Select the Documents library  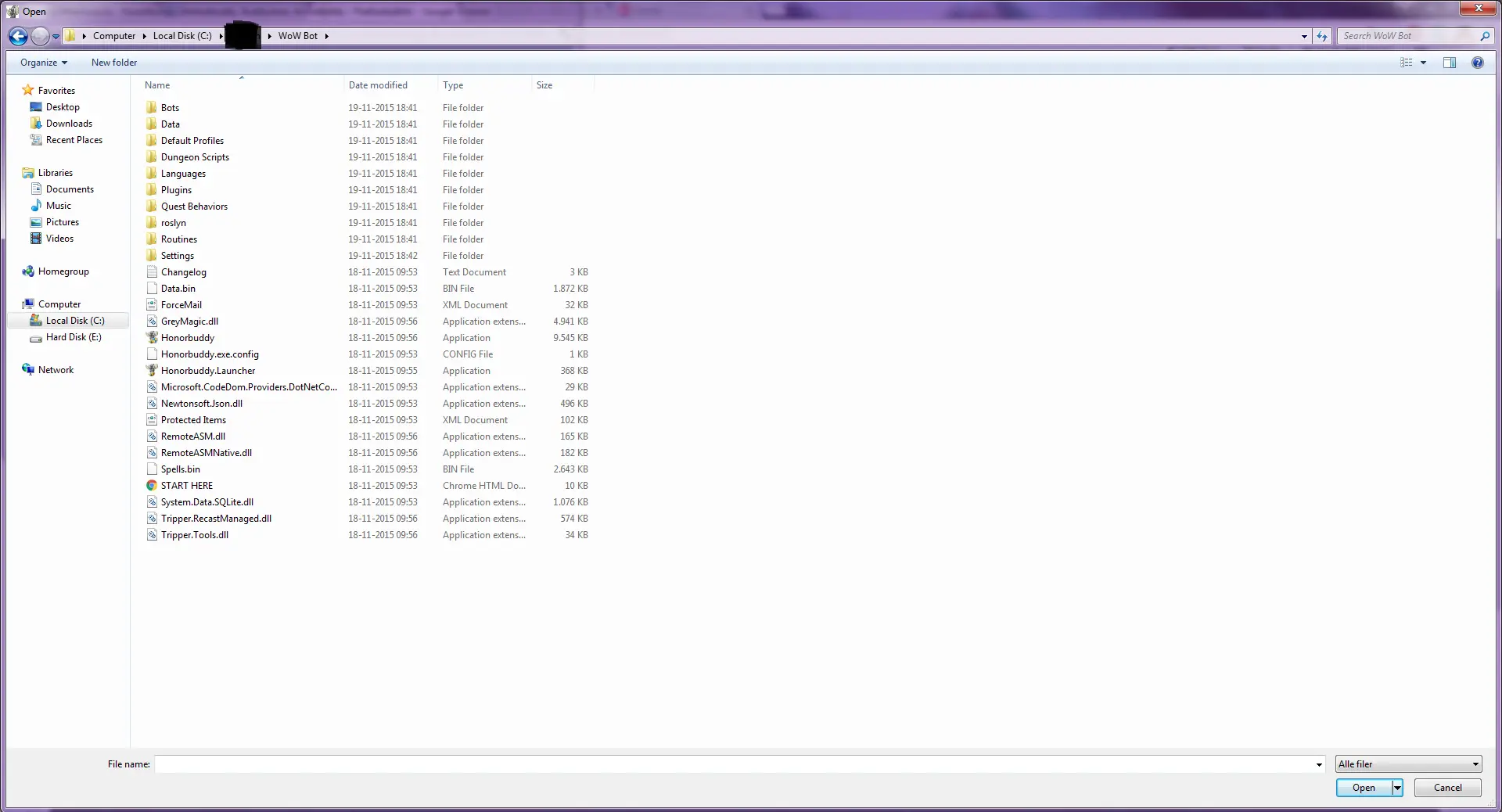tap(70, 189)
